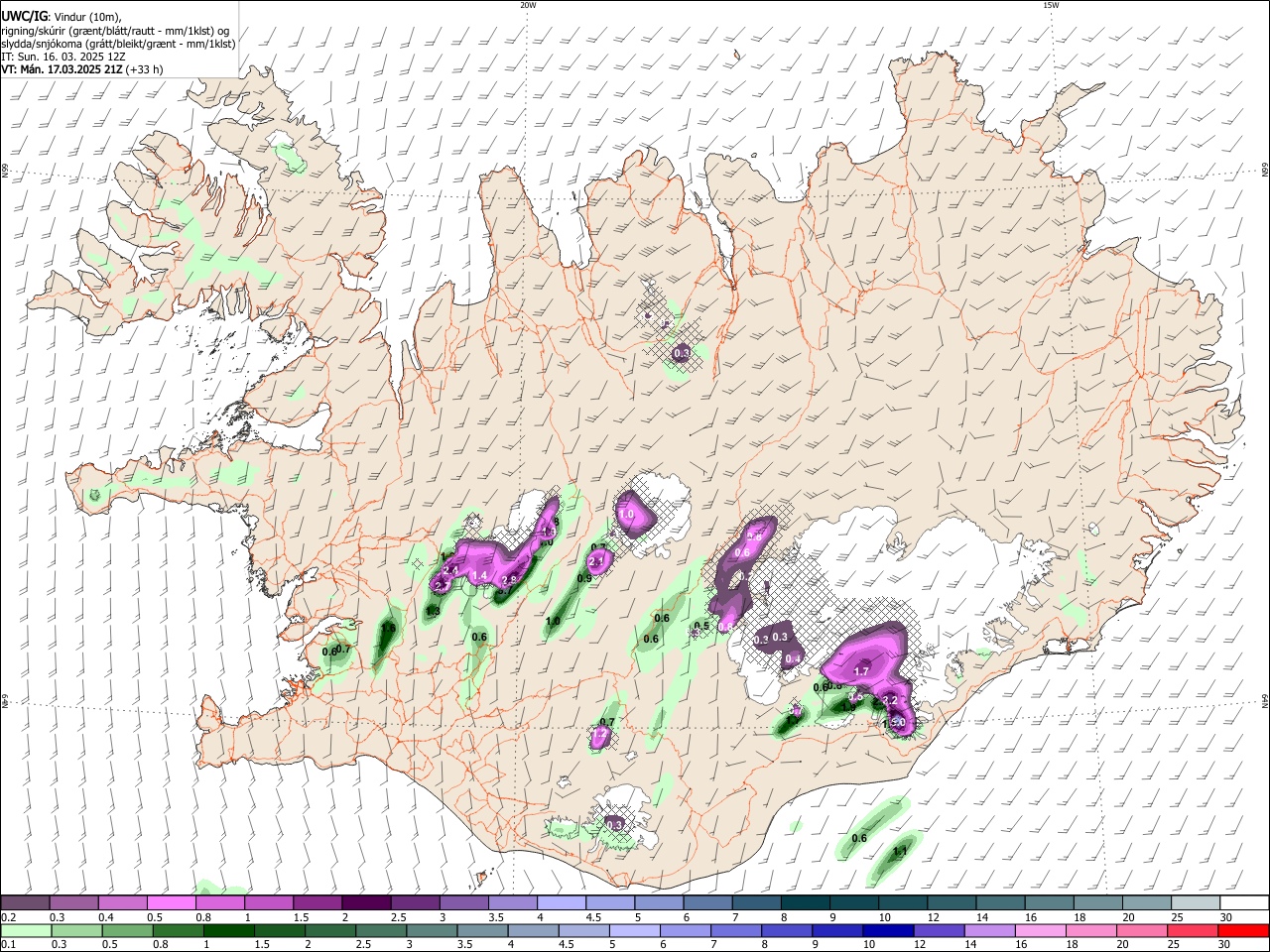Viewport: 1270px width, 952px height.
Task: Click the "2.8" precipitation value on the map
Action: click(510, 580)
